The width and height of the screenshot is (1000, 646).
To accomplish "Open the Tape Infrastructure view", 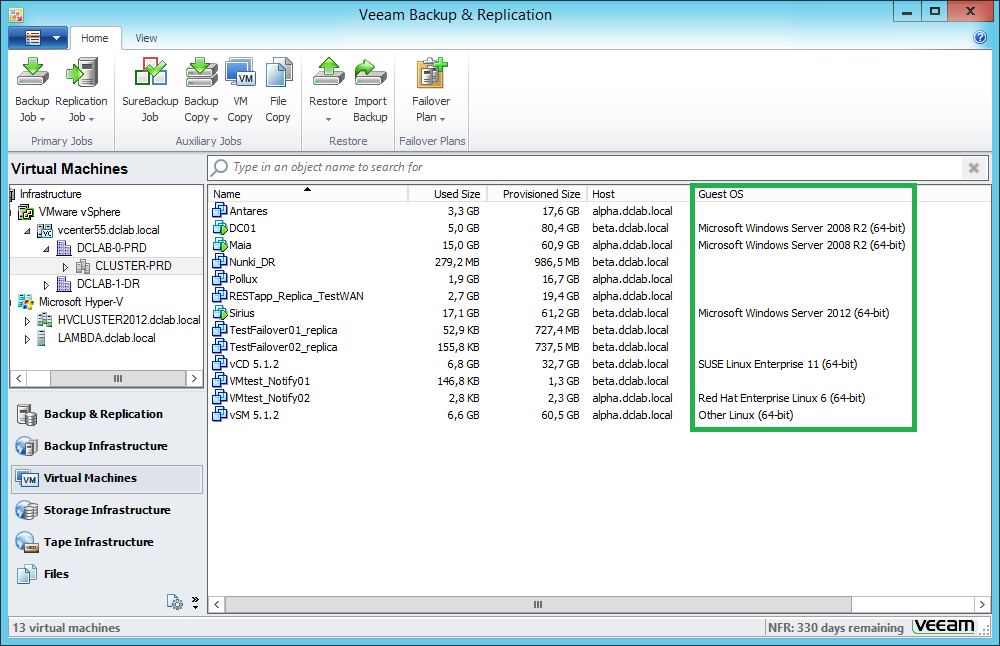I will tap(107, 542).
